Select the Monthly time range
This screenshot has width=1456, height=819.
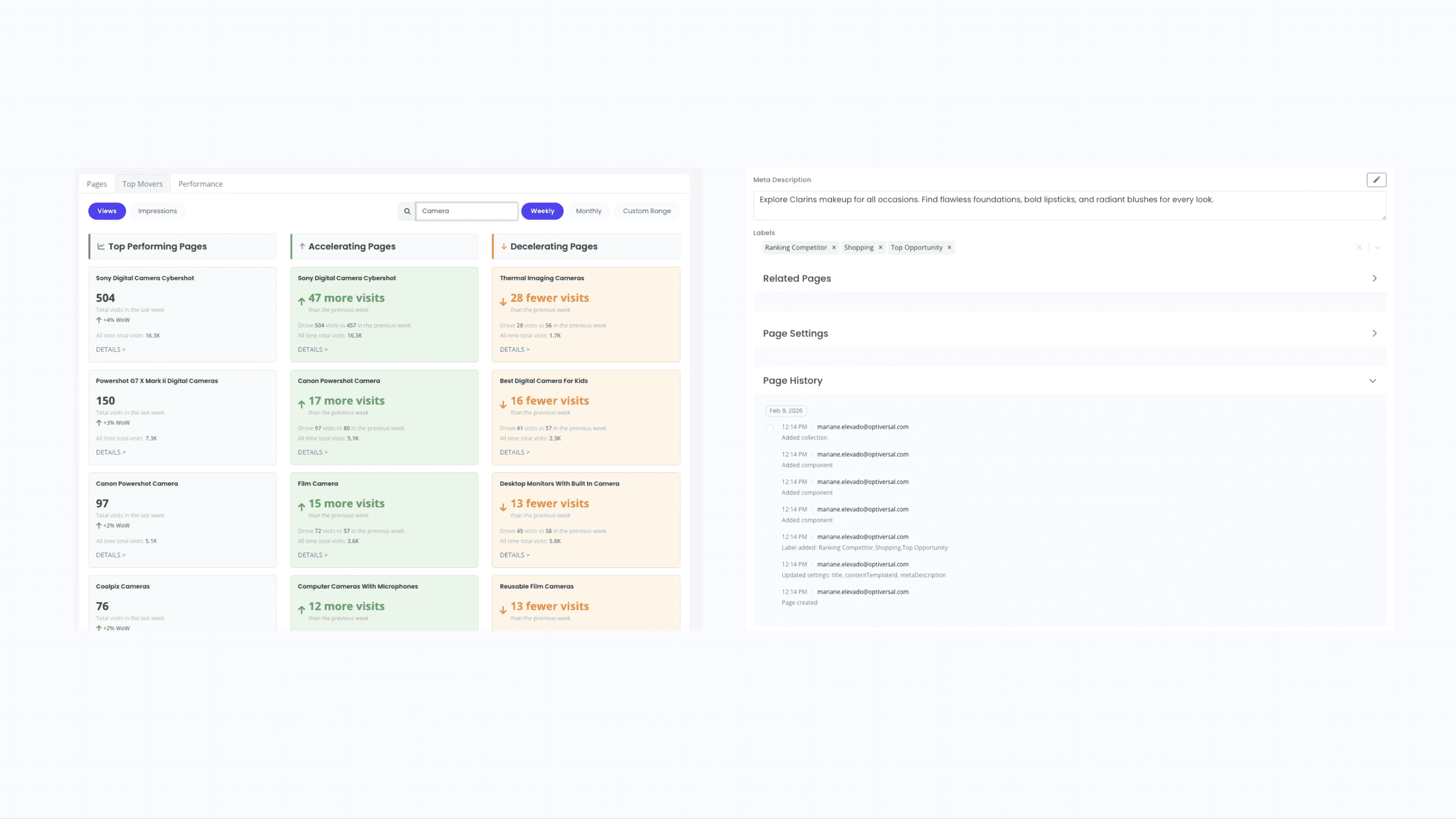(588, 211)
